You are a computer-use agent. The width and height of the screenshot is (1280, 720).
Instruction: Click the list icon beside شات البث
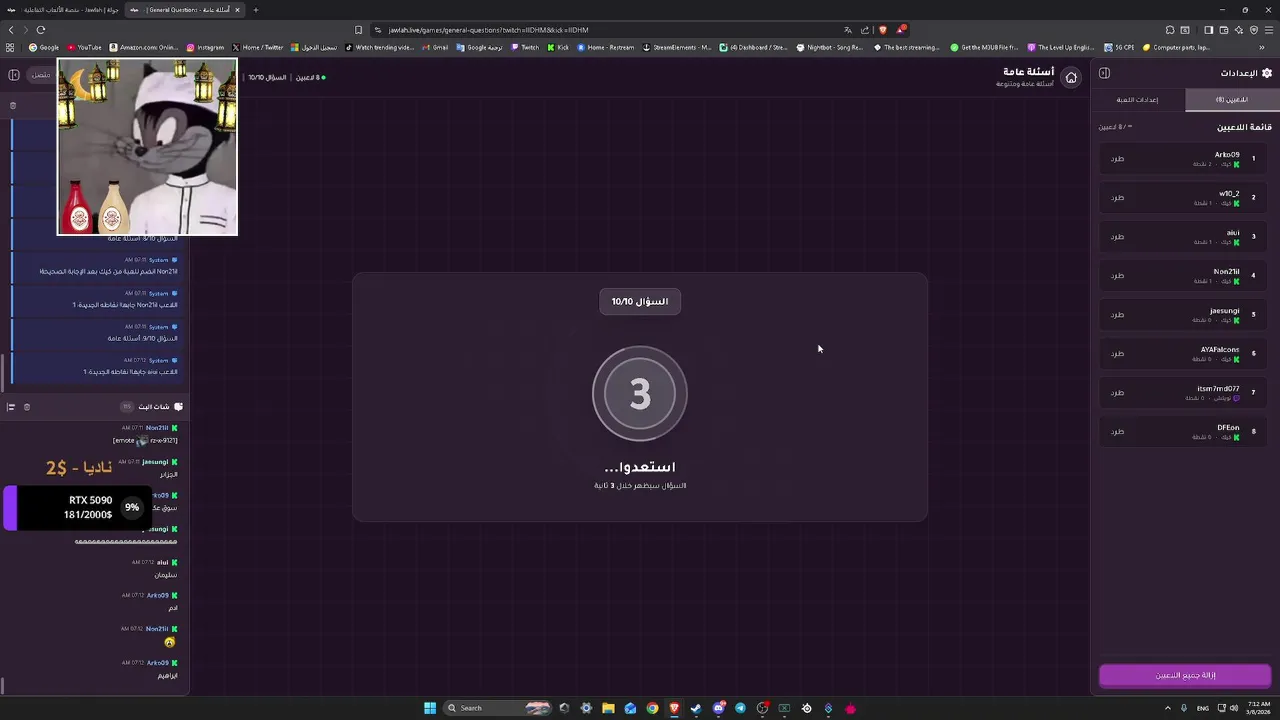click(x=11, y=407)
